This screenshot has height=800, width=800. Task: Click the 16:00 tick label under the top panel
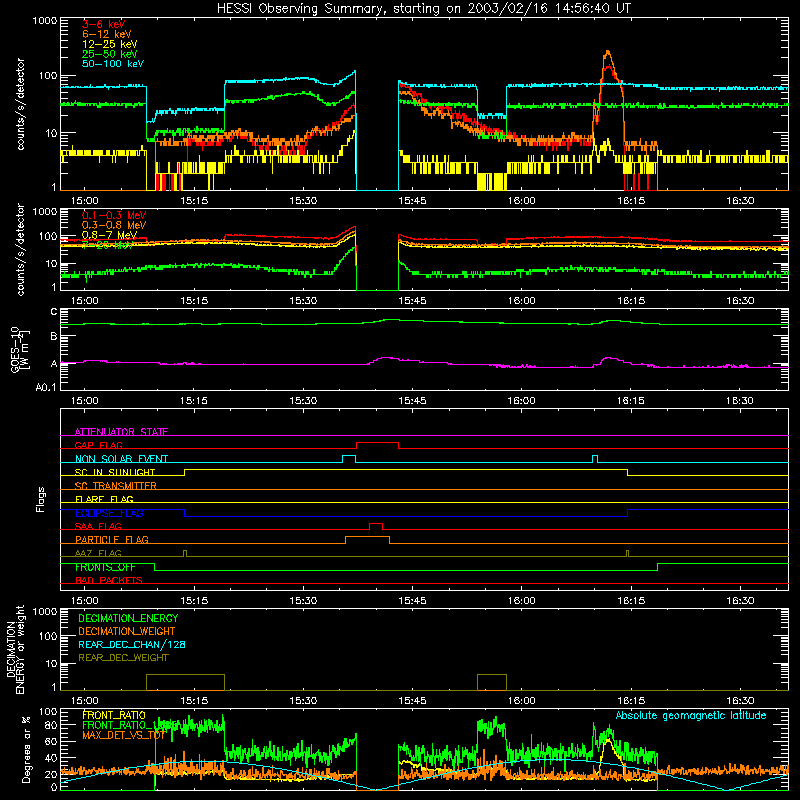(521, 201)
